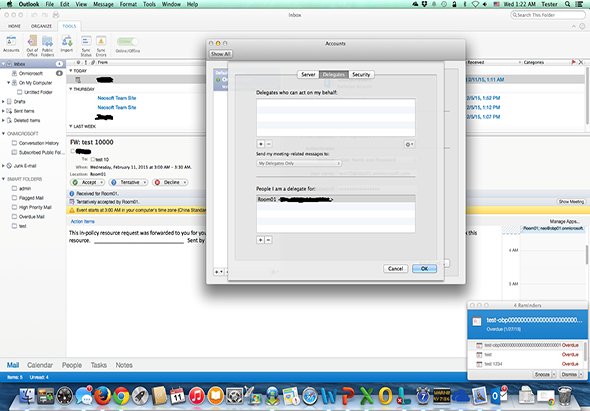Open add account menu in Accounts window
The height and width of the screenshot is (411, 590).
coord(219,271)
